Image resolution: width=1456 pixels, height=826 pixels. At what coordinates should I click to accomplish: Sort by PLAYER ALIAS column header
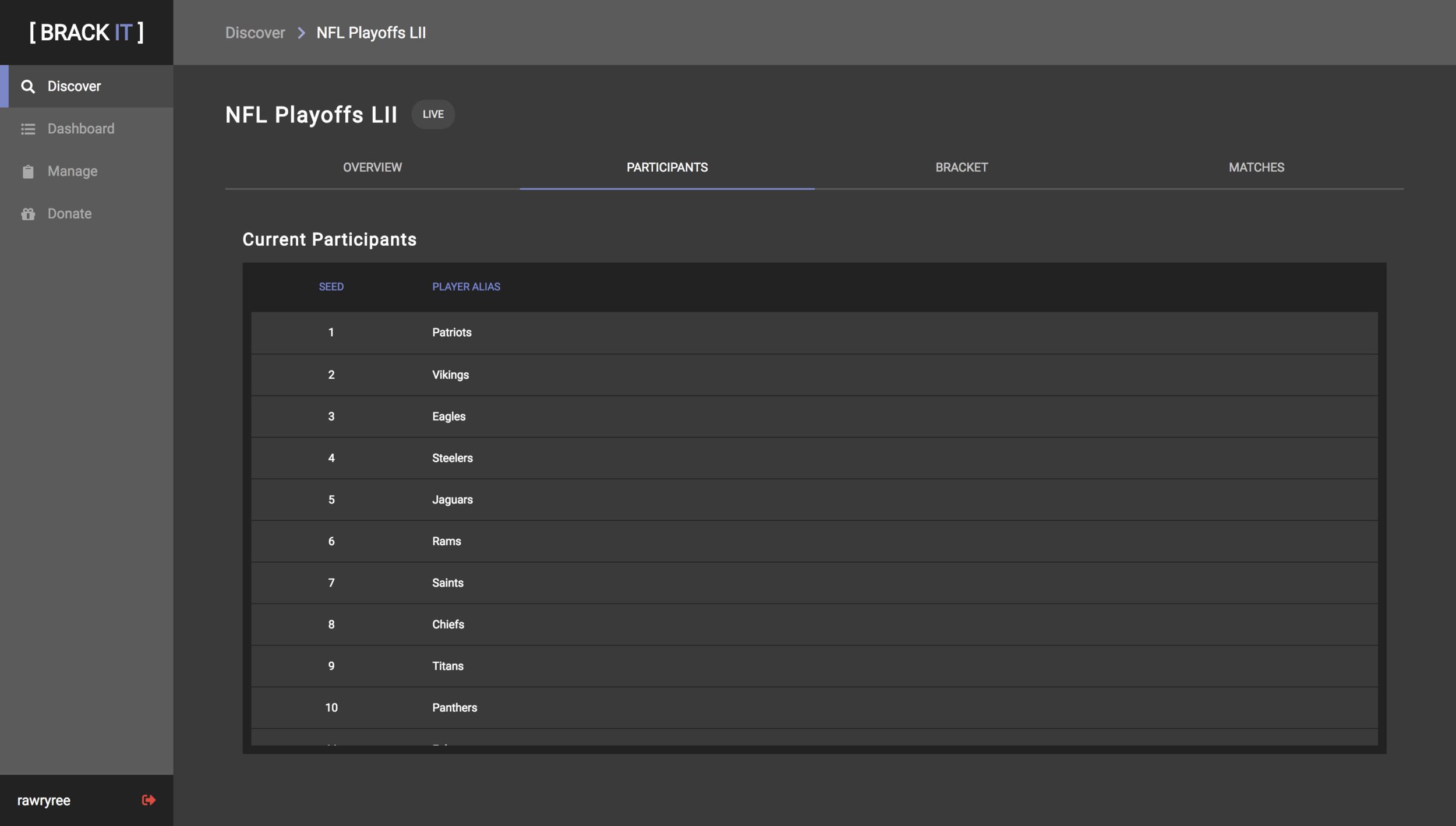pyautogui.click(x=466, y=287)
